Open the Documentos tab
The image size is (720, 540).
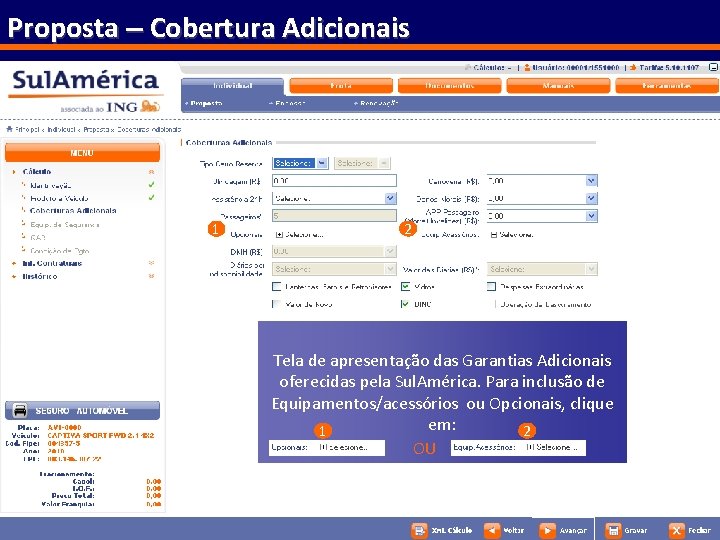(x=450, y=86)
